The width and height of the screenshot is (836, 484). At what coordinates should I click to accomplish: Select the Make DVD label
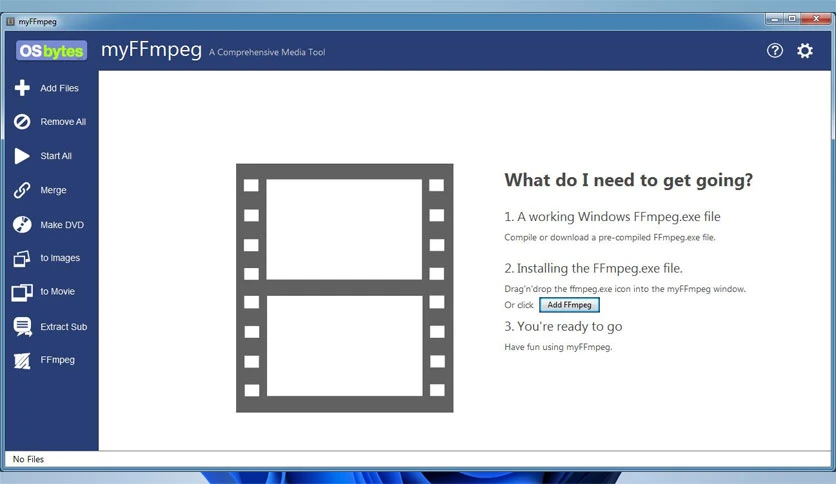click(62, 225)
